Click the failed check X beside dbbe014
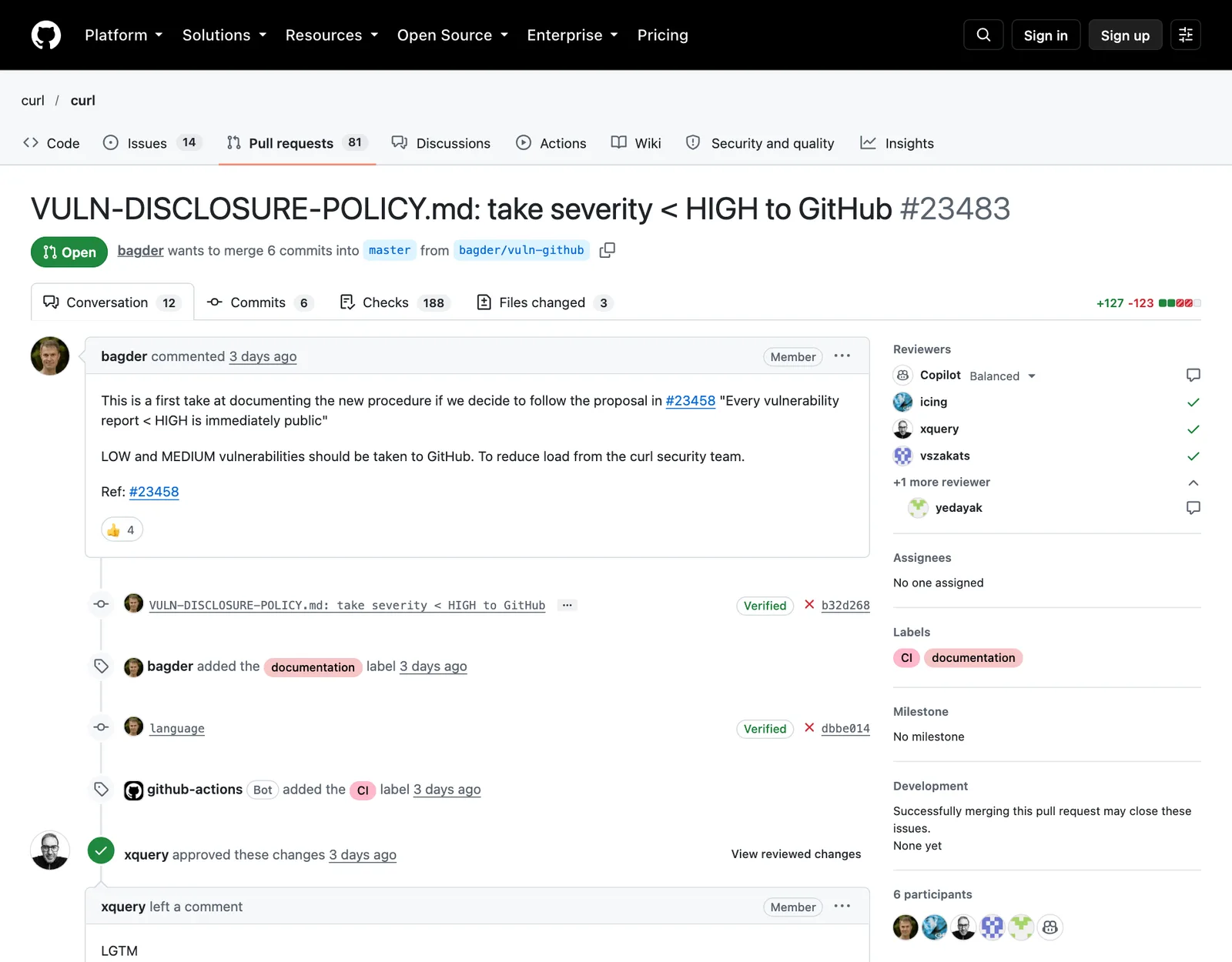The width and height of the screenshot is (1232, 962). [x=809, y=728]
